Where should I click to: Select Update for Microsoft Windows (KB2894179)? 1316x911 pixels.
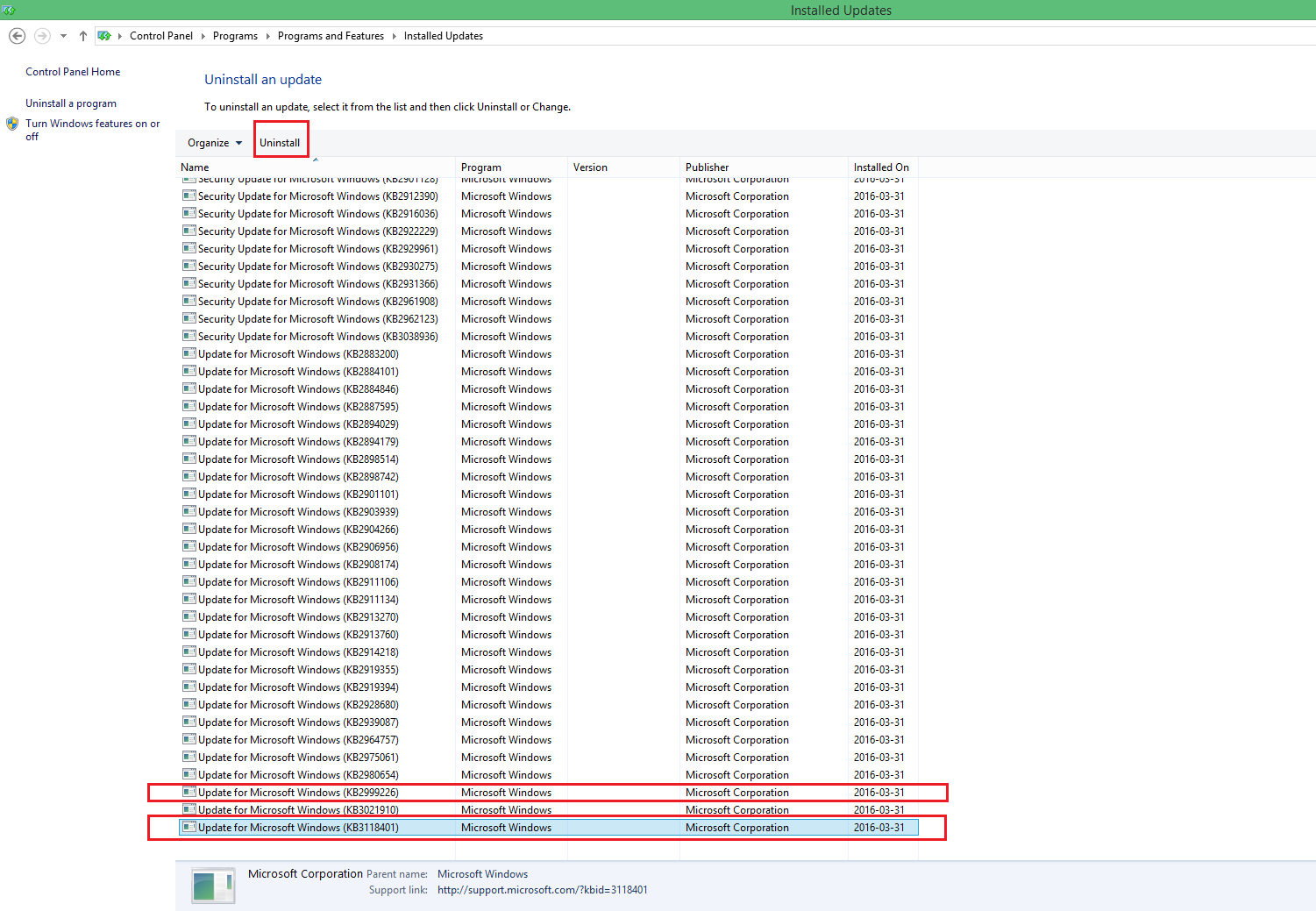point(549,442)
